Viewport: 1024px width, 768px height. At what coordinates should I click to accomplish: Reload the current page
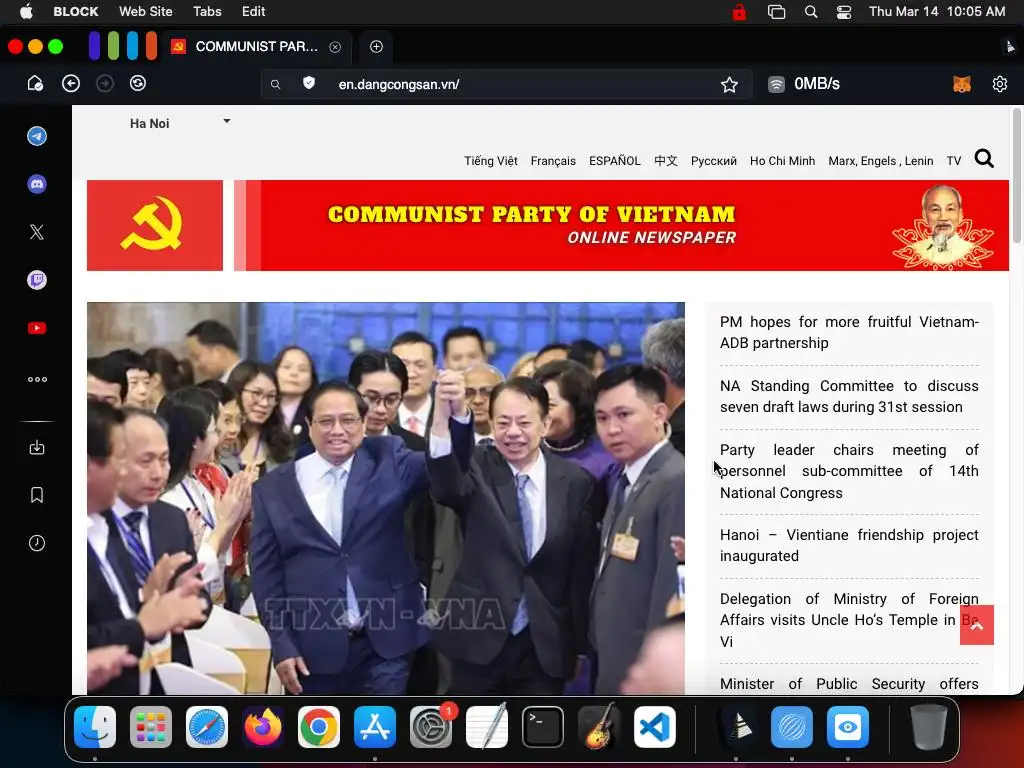(138, 84)
